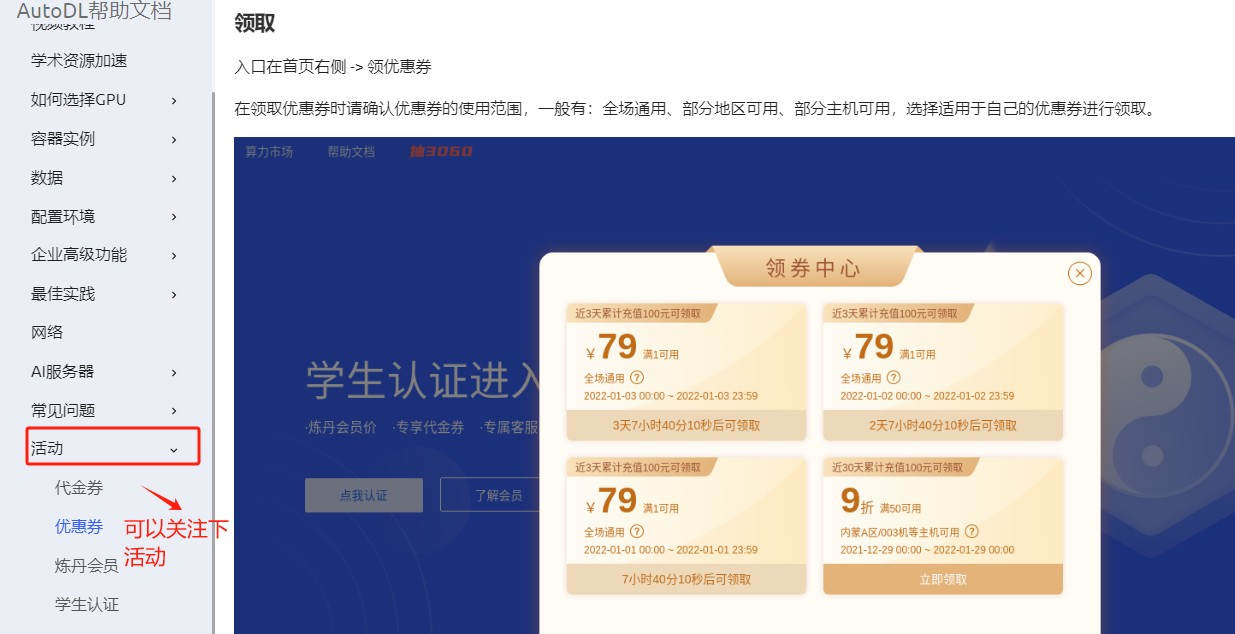Open 学术资源加速 in the sidebar
1235x634 pixels.
click(79, 61)
